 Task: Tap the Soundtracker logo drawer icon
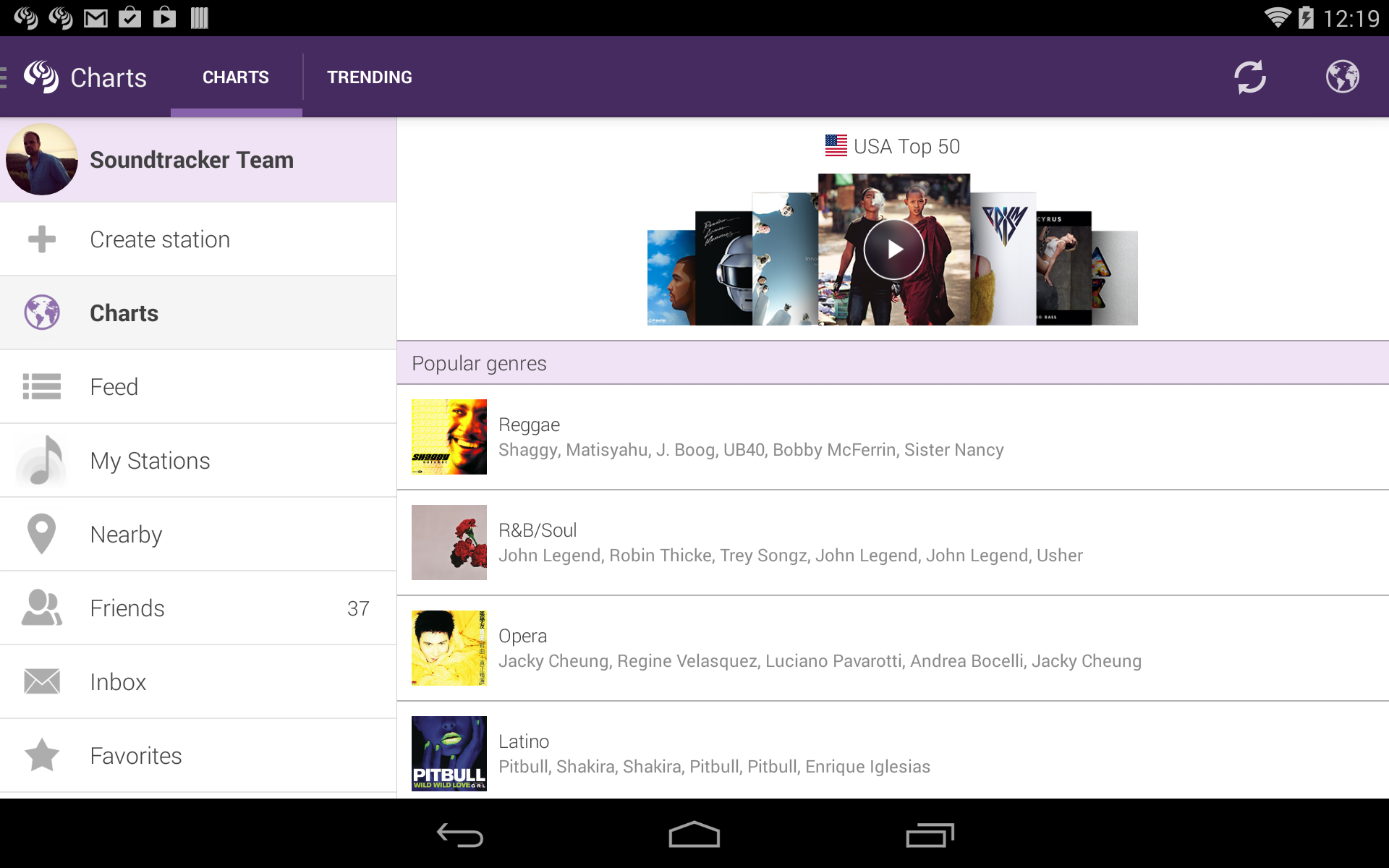pyautogui.click(x=40, y=77)
